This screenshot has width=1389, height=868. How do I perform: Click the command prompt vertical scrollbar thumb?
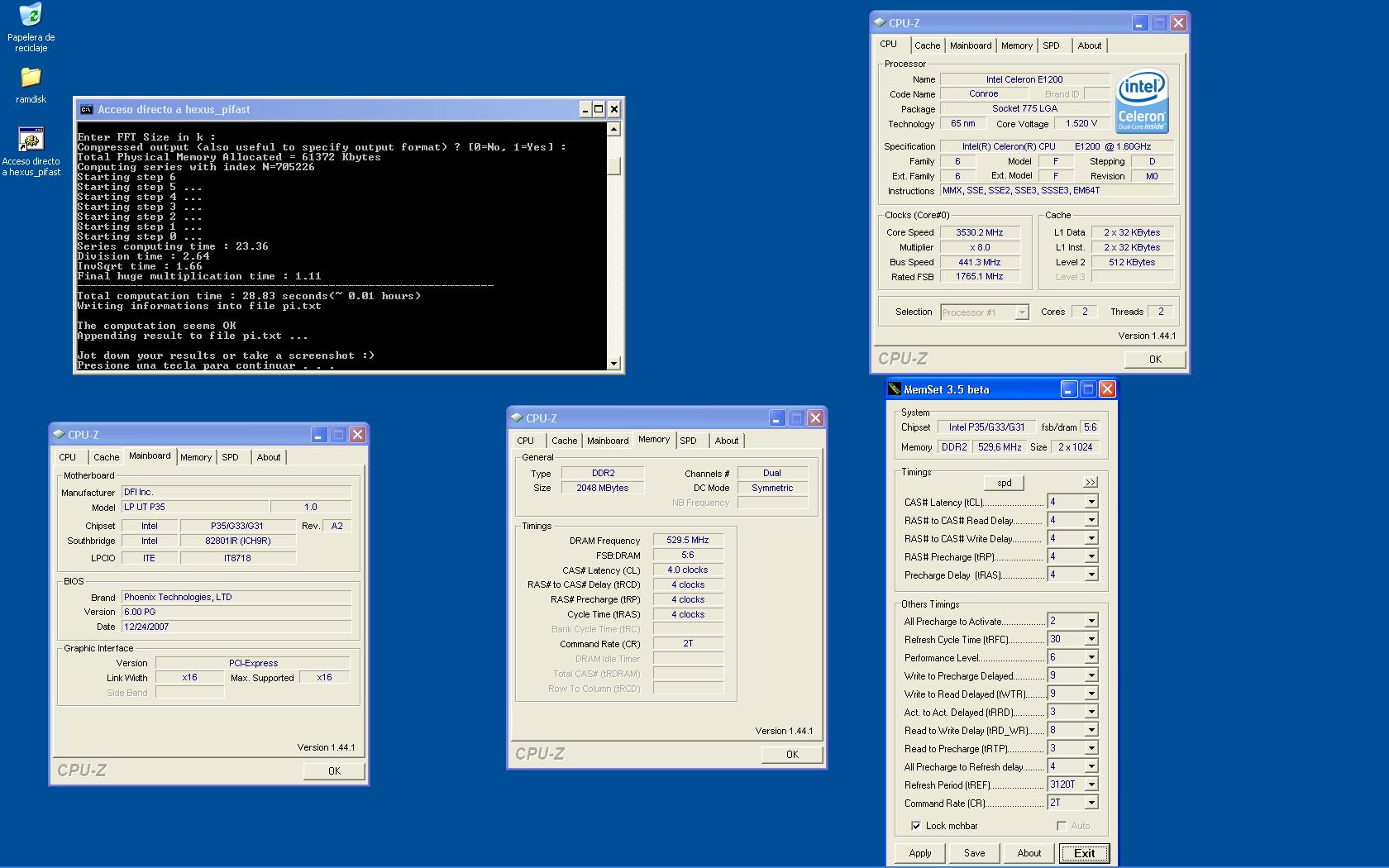coord(613,166)
